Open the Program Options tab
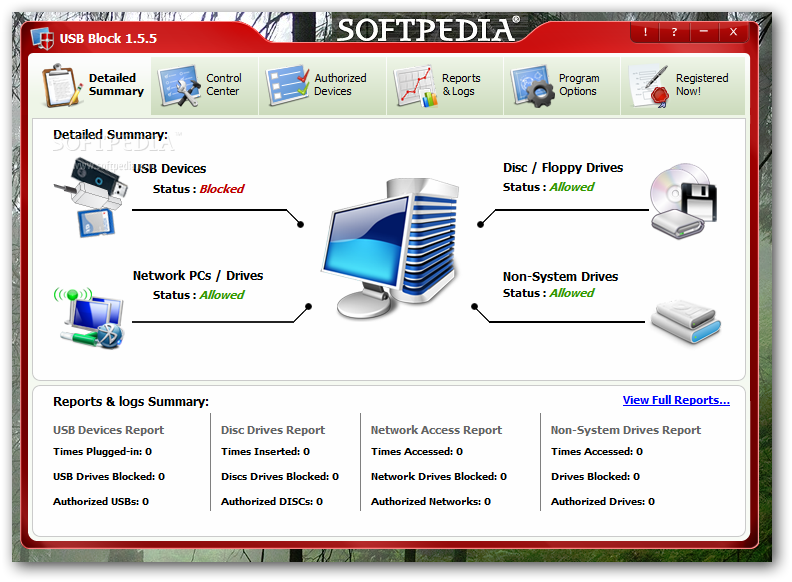Viewport: 792px width, 582px height. point(558,85)
